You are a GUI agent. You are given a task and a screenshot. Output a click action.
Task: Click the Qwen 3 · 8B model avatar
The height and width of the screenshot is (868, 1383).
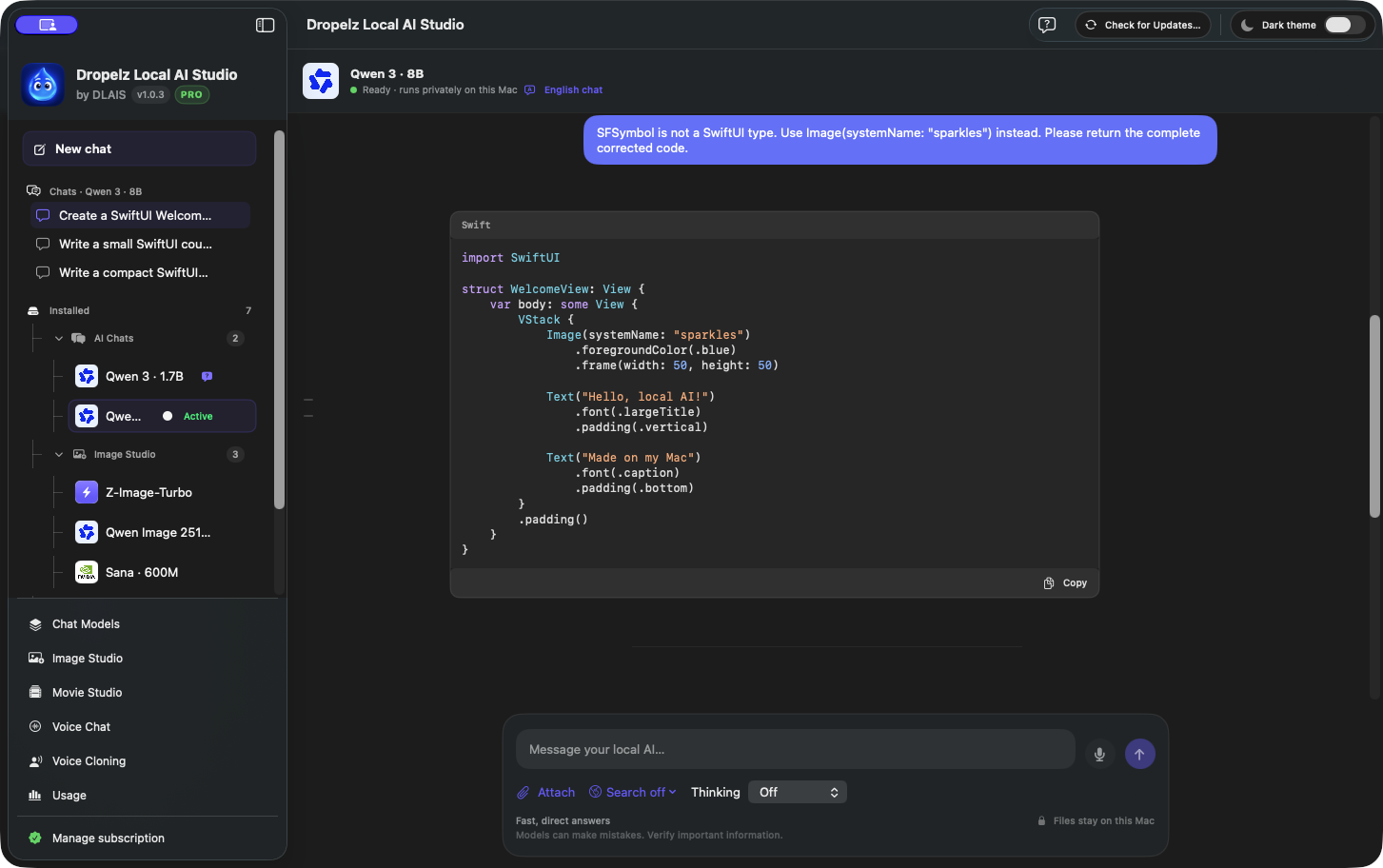pos(321,81)
